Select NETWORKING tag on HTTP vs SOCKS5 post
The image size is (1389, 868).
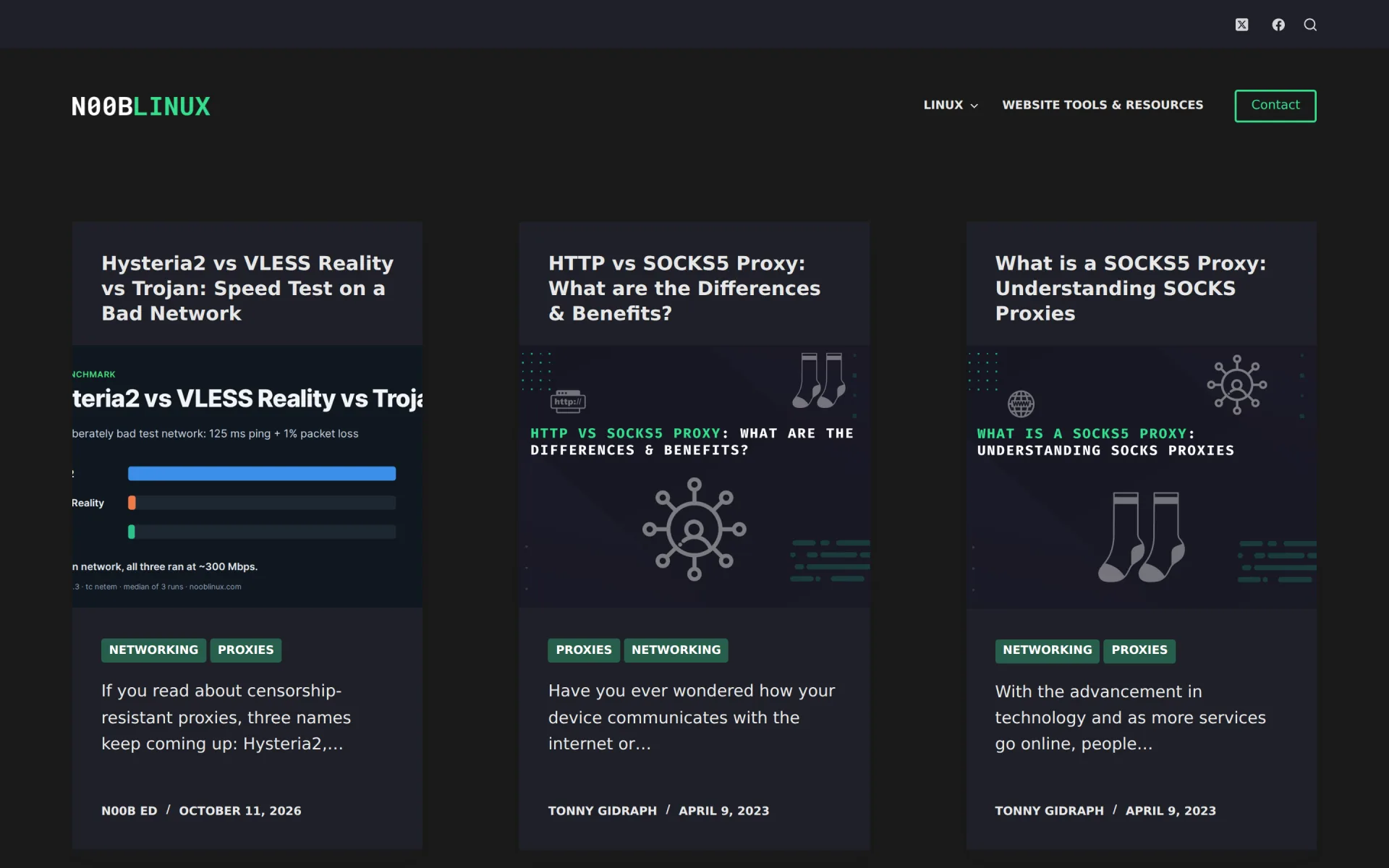coord(676,650)
